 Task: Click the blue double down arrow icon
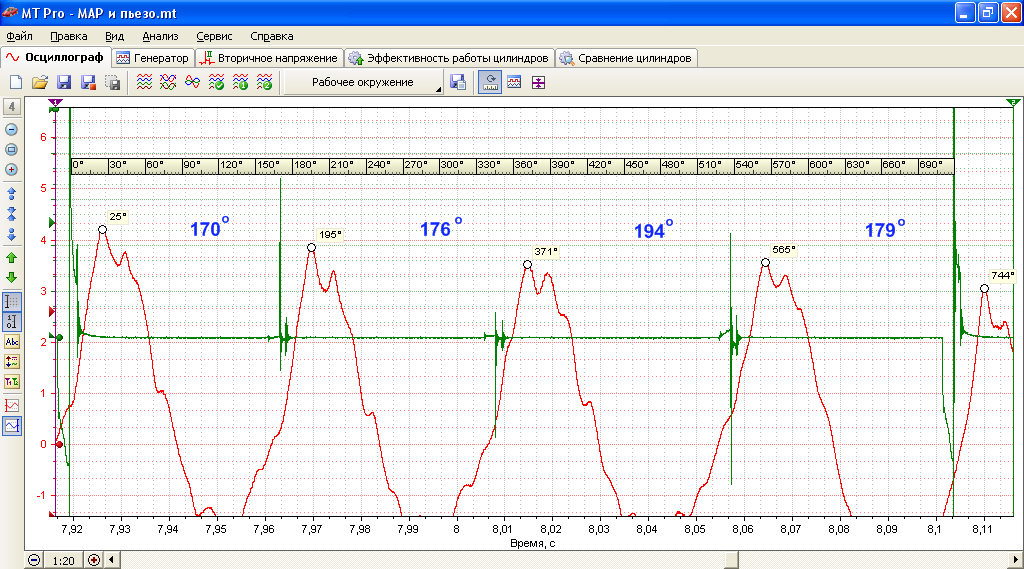[11, 235]
